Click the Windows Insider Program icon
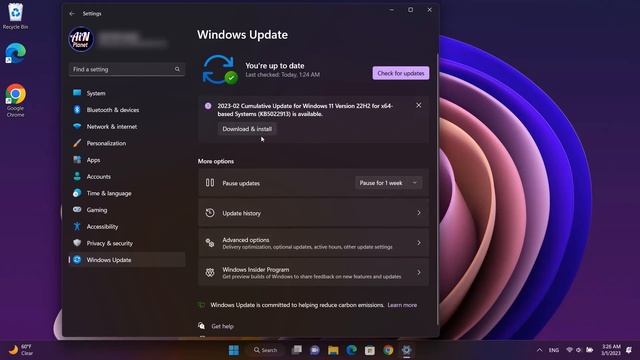The height and width of the screenshot is (360, 640). (x=210, y=272)
